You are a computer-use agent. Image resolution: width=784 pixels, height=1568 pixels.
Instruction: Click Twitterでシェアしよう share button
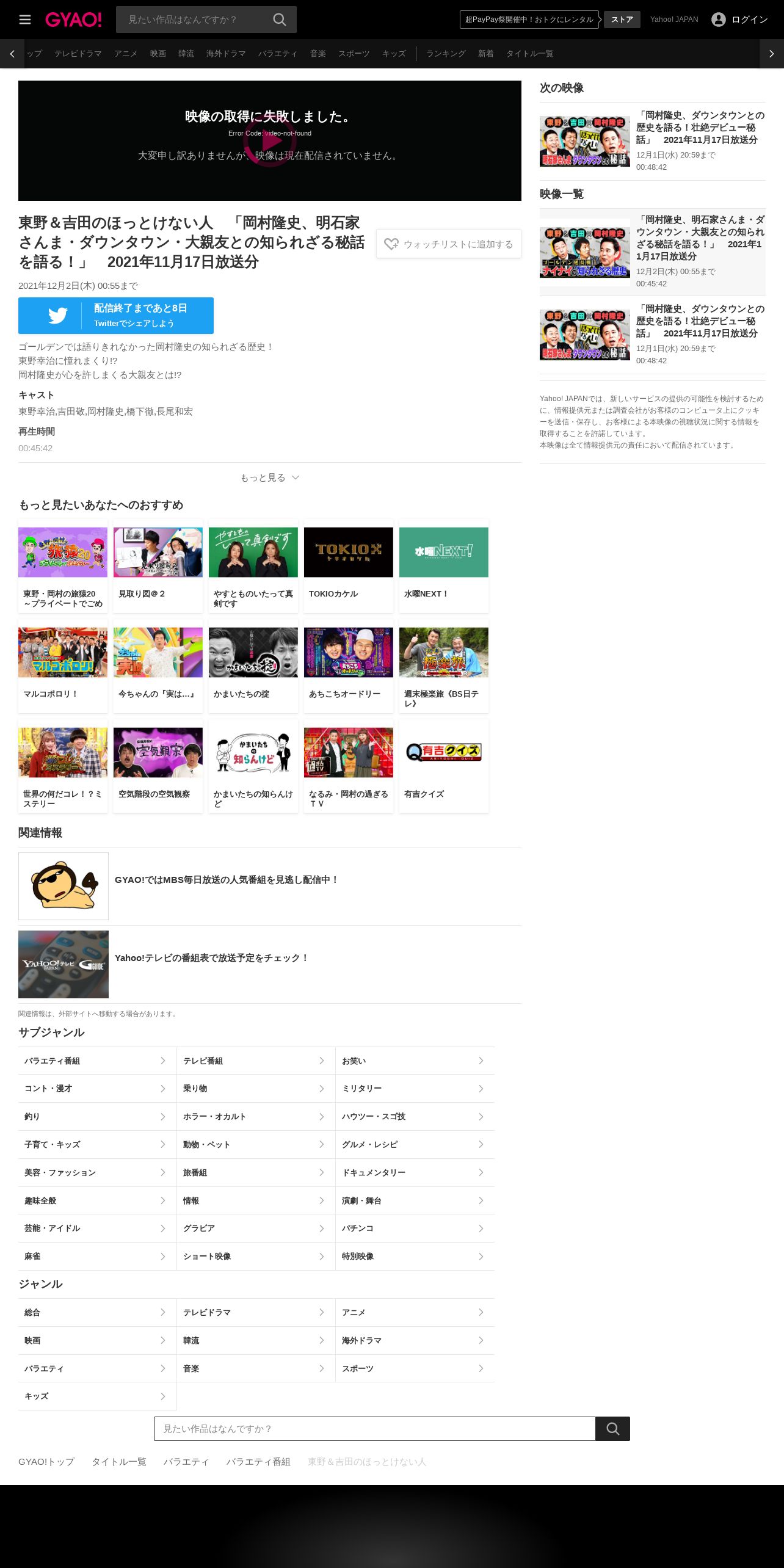116,316
